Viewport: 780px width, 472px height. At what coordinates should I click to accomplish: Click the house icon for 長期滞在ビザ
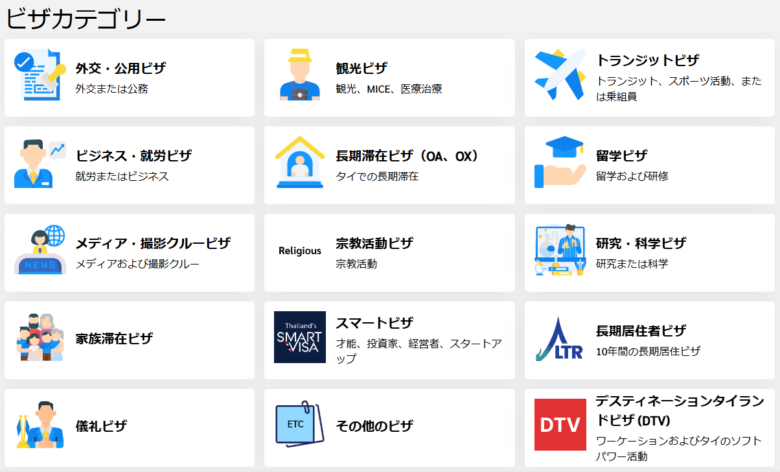click(x=299, y=162)
